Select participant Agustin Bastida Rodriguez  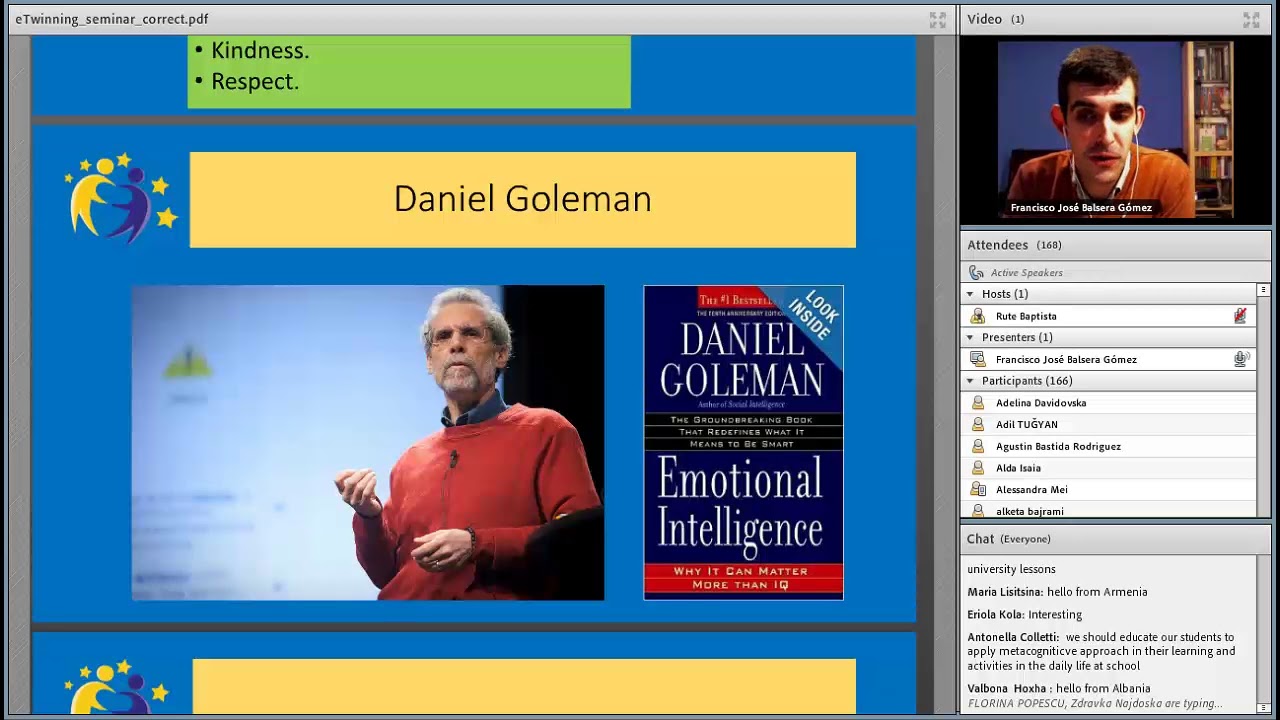[1109, 446]
